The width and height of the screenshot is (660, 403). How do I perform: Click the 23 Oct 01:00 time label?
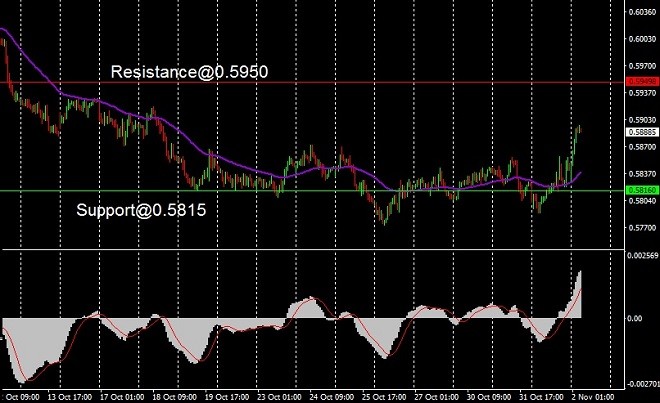(x=279, y=397)
